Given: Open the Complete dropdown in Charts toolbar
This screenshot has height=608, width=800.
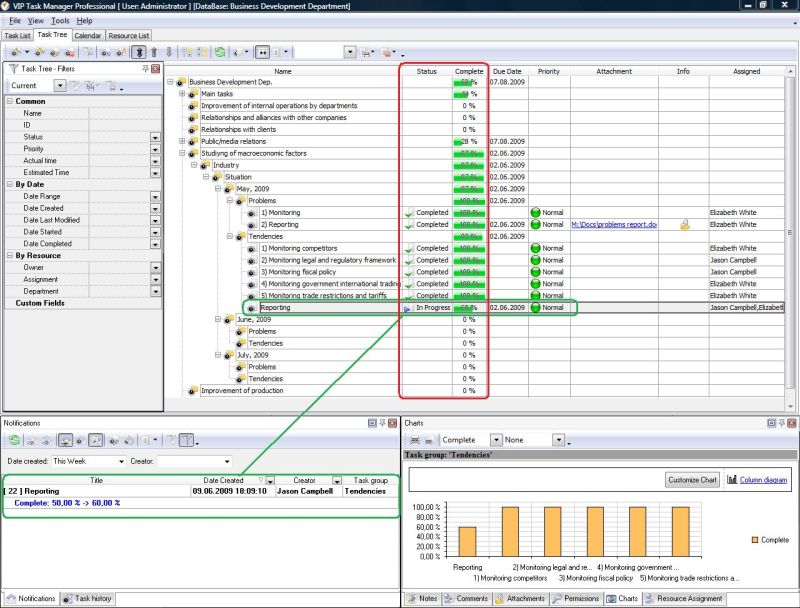Looking at the screenshot, I should 496,440.
